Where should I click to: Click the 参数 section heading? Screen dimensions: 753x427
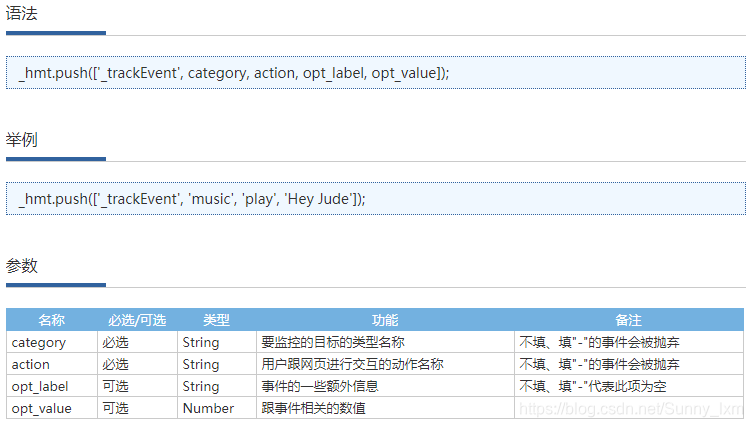pyautogui.click(x=22, y=266)
